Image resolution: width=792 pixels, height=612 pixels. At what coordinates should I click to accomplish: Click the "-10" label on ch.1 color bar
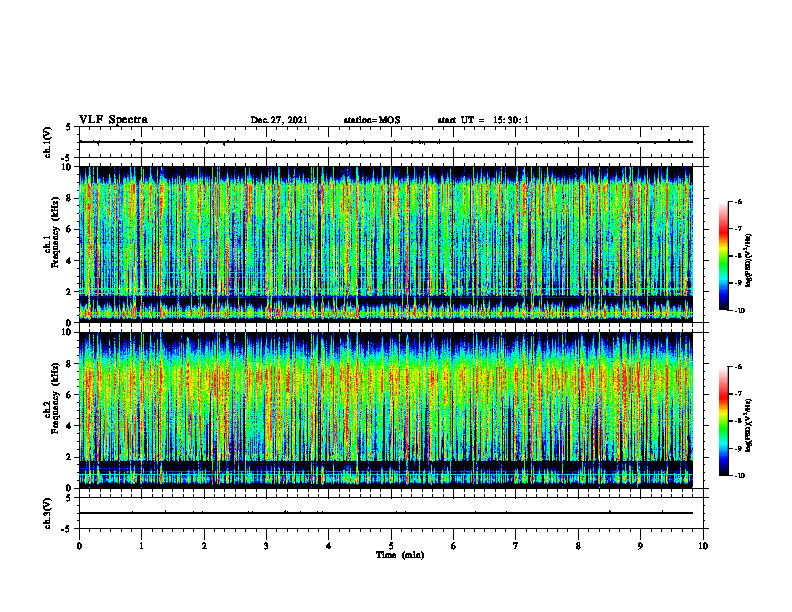739,310
